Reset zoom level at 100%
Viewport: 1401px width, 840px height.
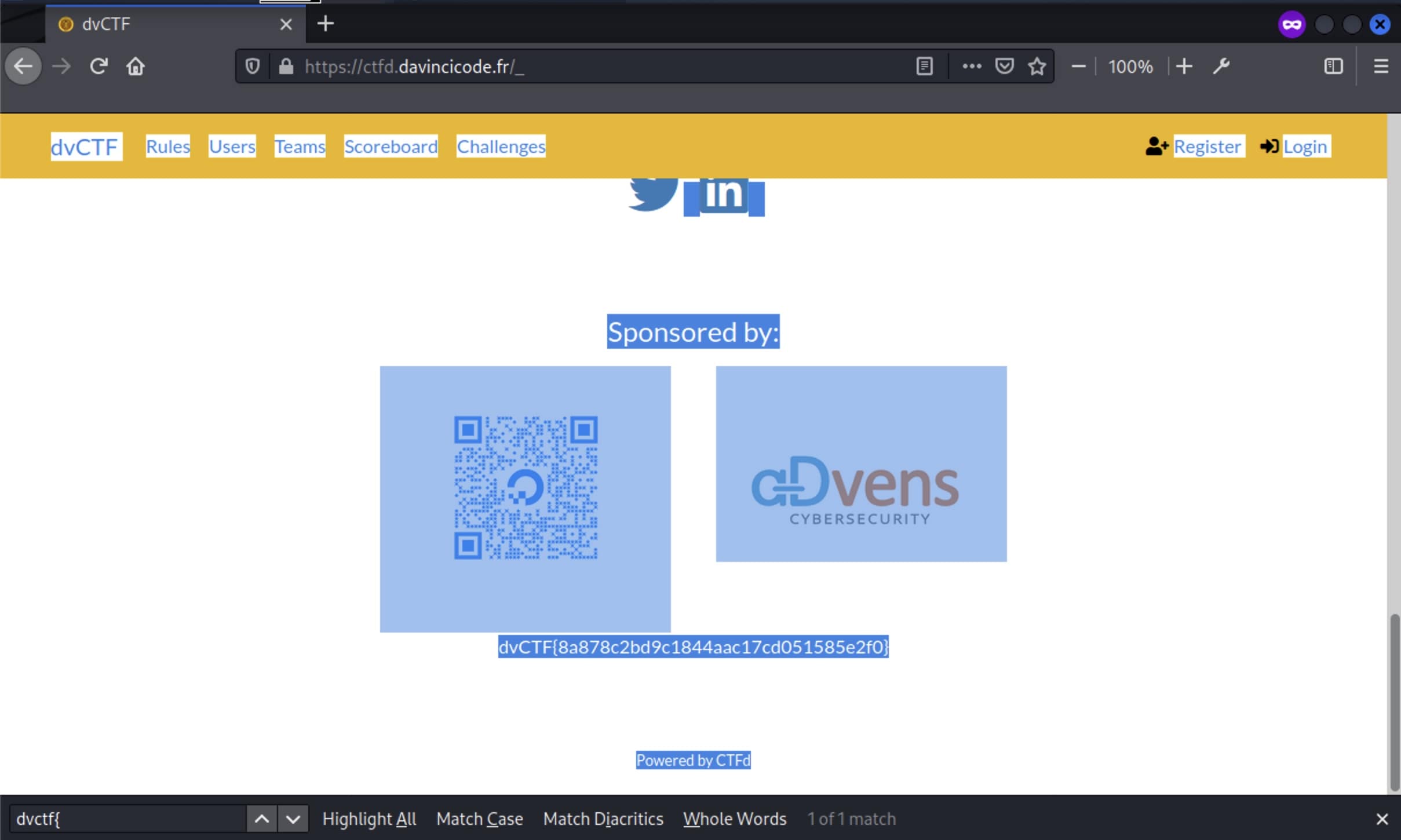pos(1130,67)
